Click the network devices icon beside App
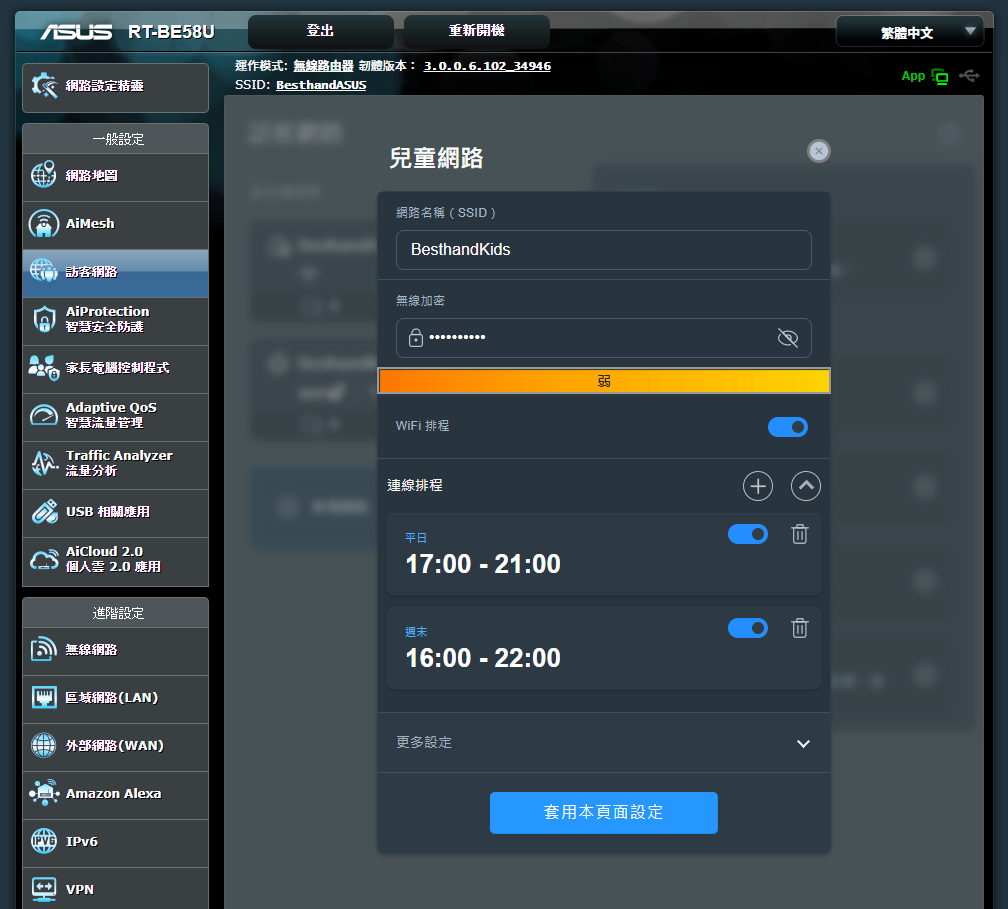The image size is (1008, 909). [x=940, y=76]
